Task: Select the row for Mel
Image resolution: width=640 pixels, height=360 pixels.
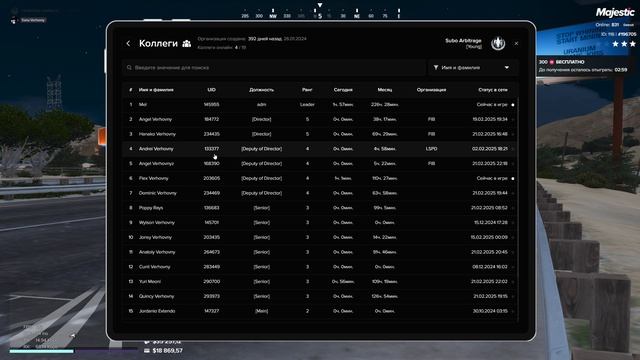Action: tap(320, 104)
